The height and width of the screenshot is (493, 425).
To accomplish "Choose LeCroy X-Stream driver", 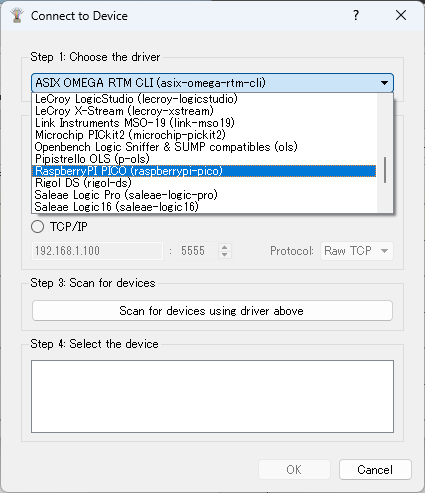I will point(204,111).
